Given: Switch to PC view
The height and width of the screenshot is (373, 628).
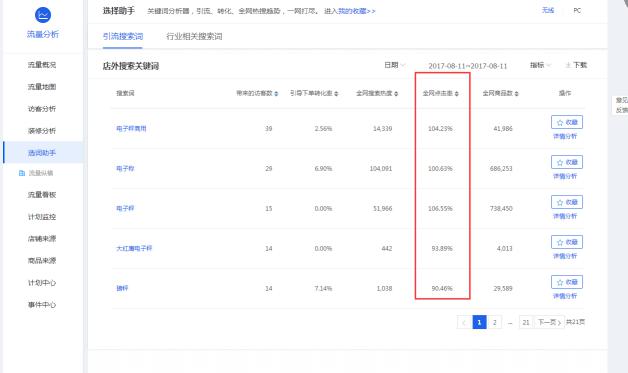Looking at the screenshot, I should 577,10.
